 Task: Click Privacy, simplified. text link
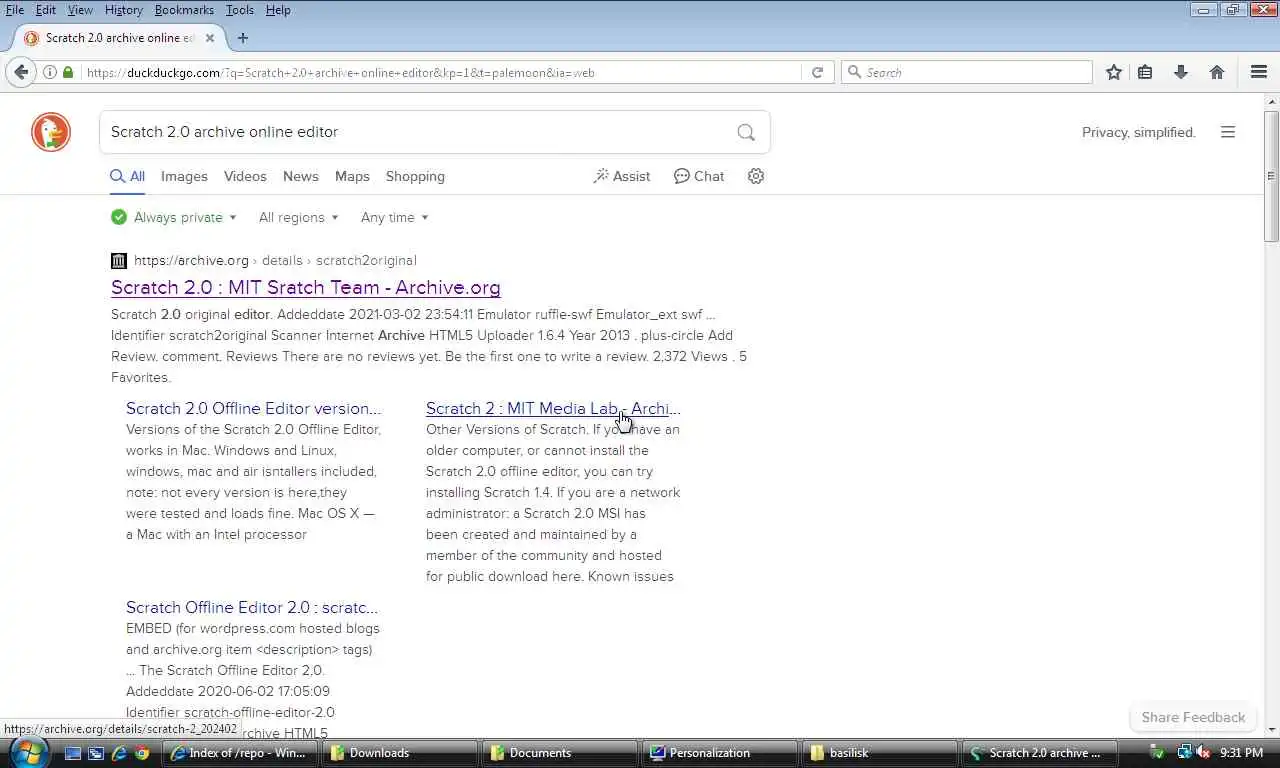tap(1139, 132)
